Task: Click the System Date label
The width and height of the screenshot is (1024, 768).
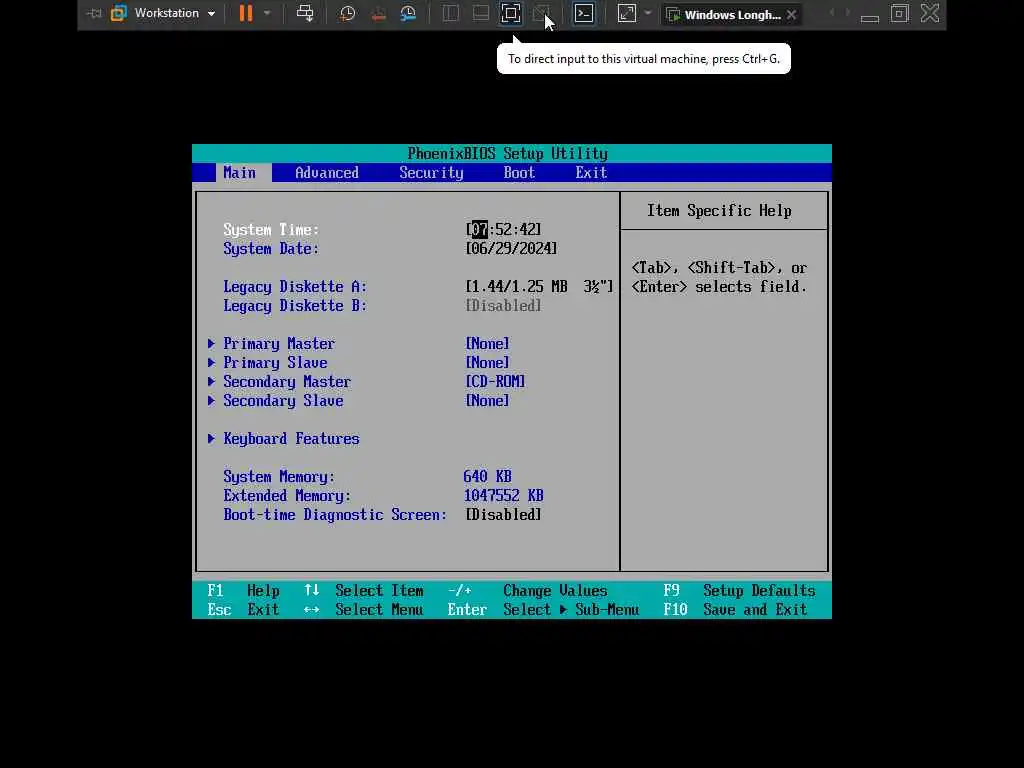Action: [271, 248]
